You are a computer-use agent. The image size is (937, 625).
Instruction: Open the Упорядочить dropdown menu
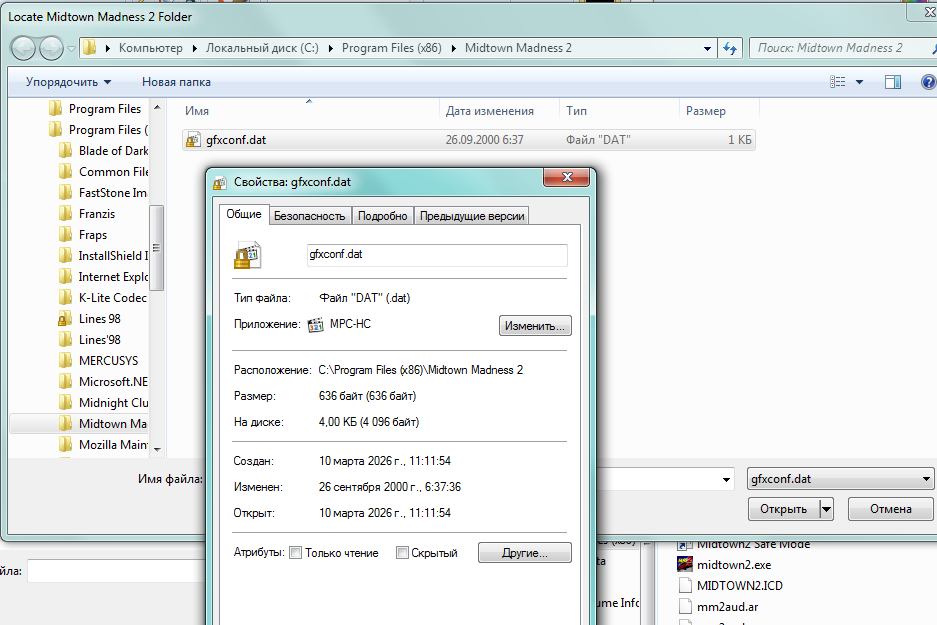[68, 82]
